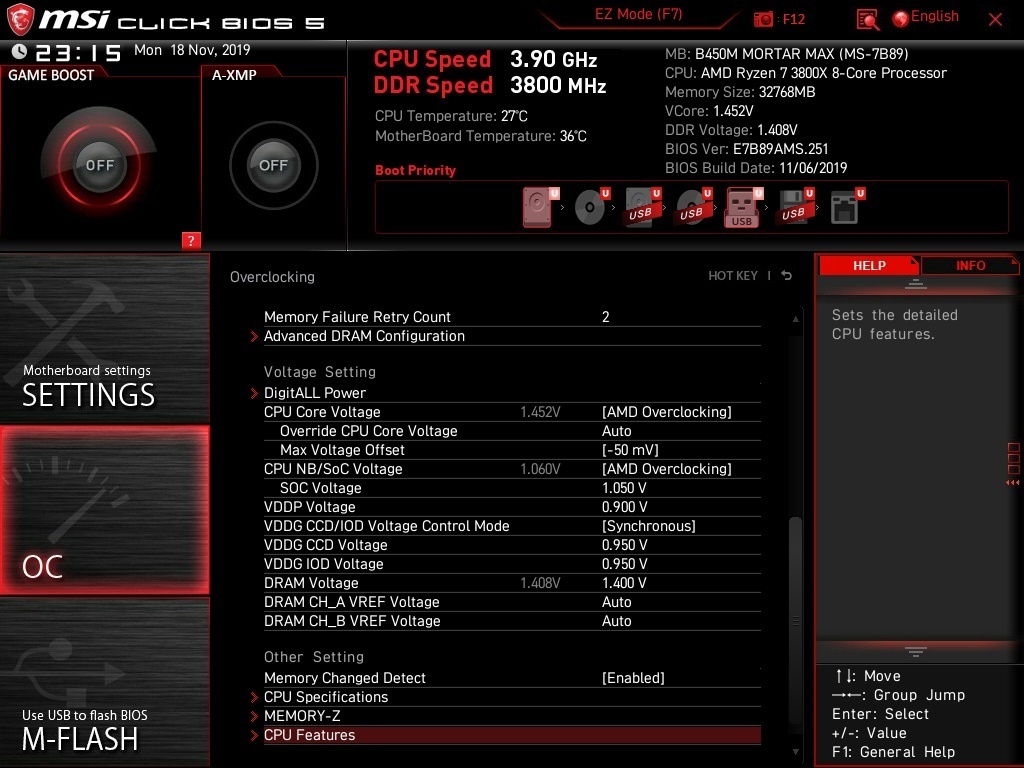
Task: Click the globe icon next to English
Action: click(901, 19)
